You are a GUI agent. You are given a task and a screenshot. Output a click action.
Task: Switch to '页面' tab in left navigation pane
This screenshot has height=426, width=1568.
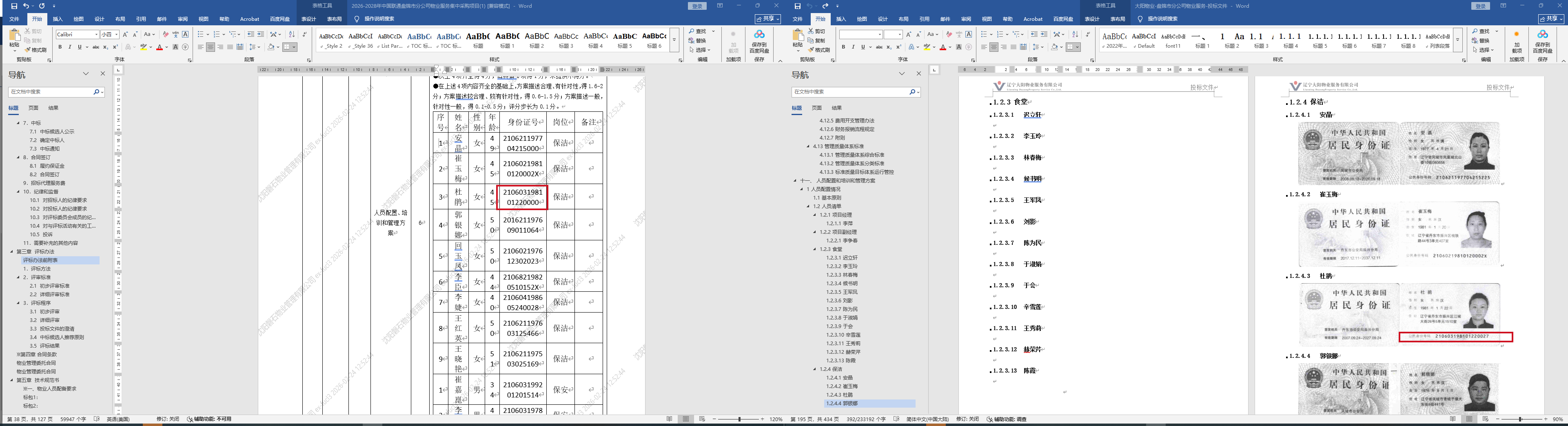click(x=33, y=108)
